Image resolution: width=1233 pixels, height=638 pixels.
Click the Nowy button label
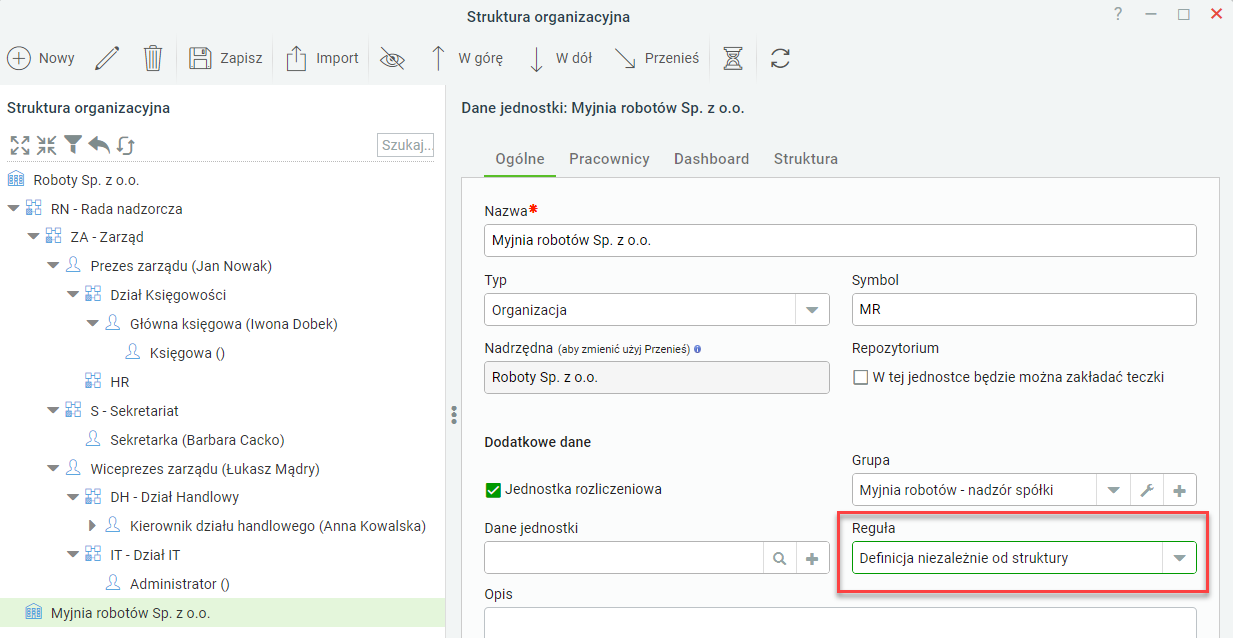click(57, 58)
